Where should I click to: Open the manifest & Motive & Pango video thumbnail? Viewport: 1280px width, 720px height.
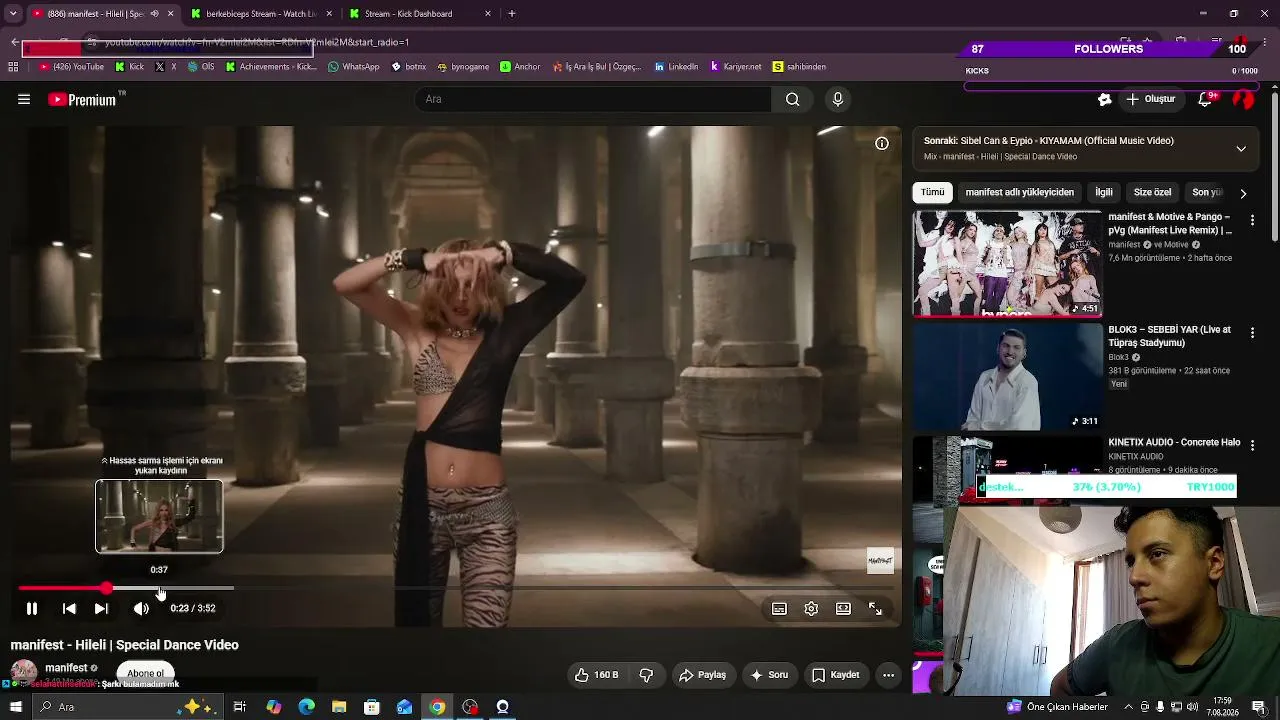click(x=1007, y=264)
